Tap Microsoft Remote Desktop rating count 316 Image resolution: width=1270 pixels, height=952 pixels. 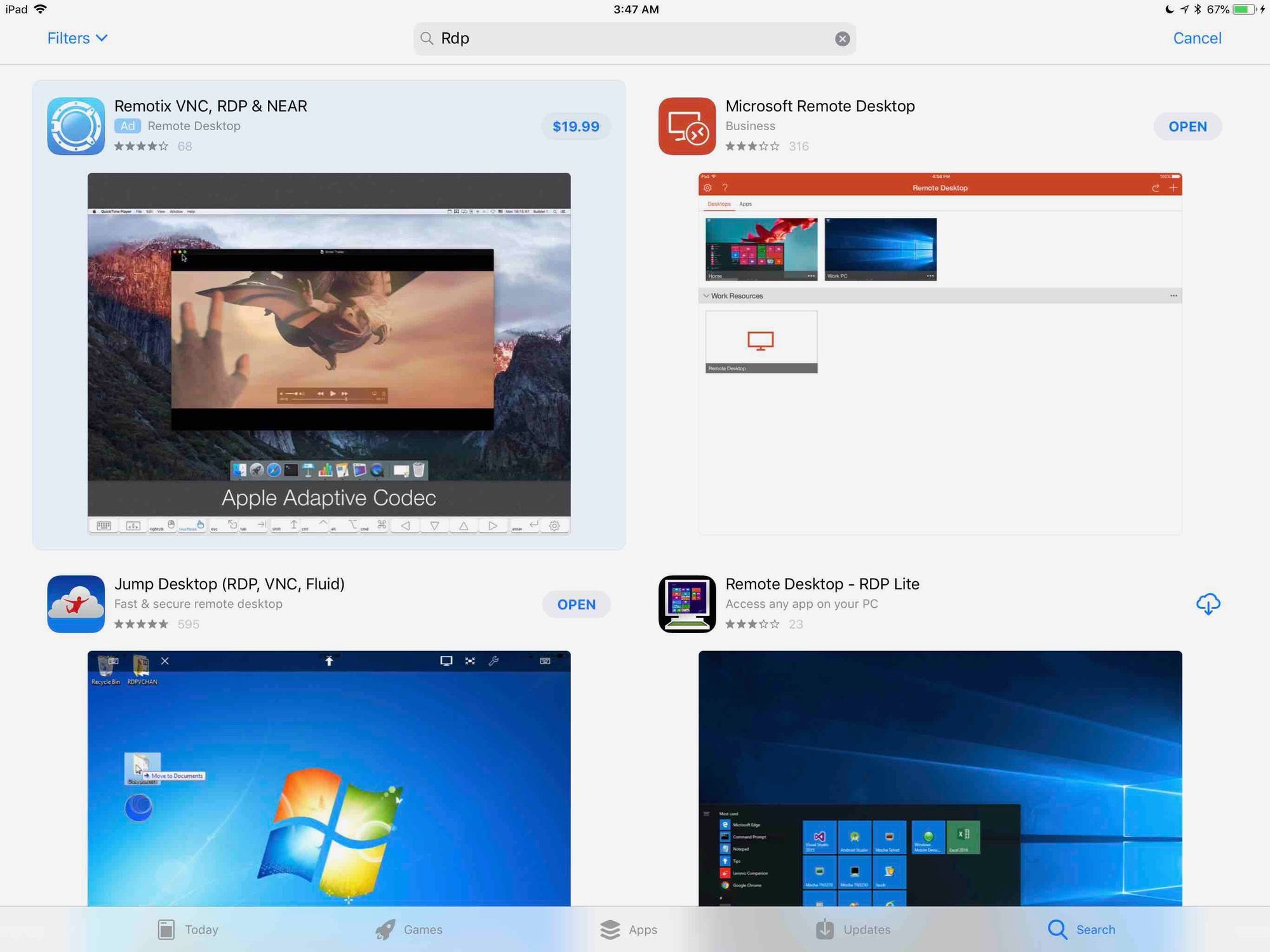coord(799,146)
